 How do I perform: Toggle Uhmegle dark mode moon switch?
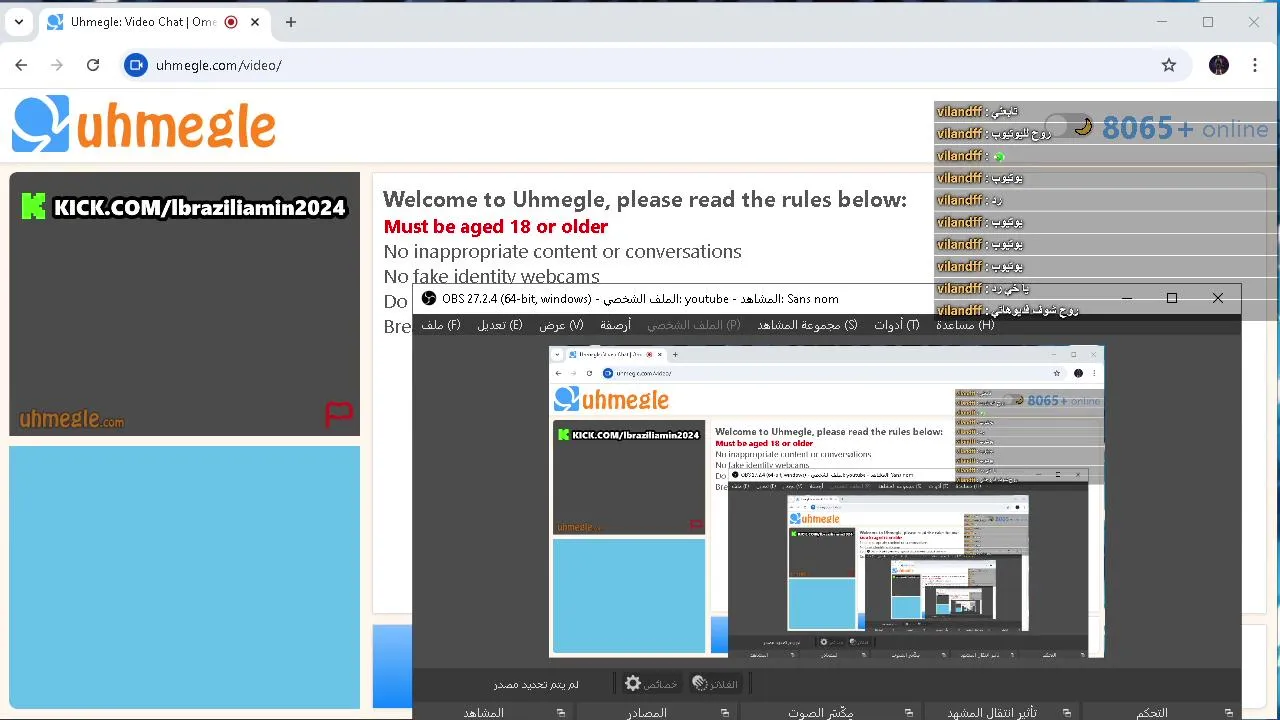click(1070, 127)
